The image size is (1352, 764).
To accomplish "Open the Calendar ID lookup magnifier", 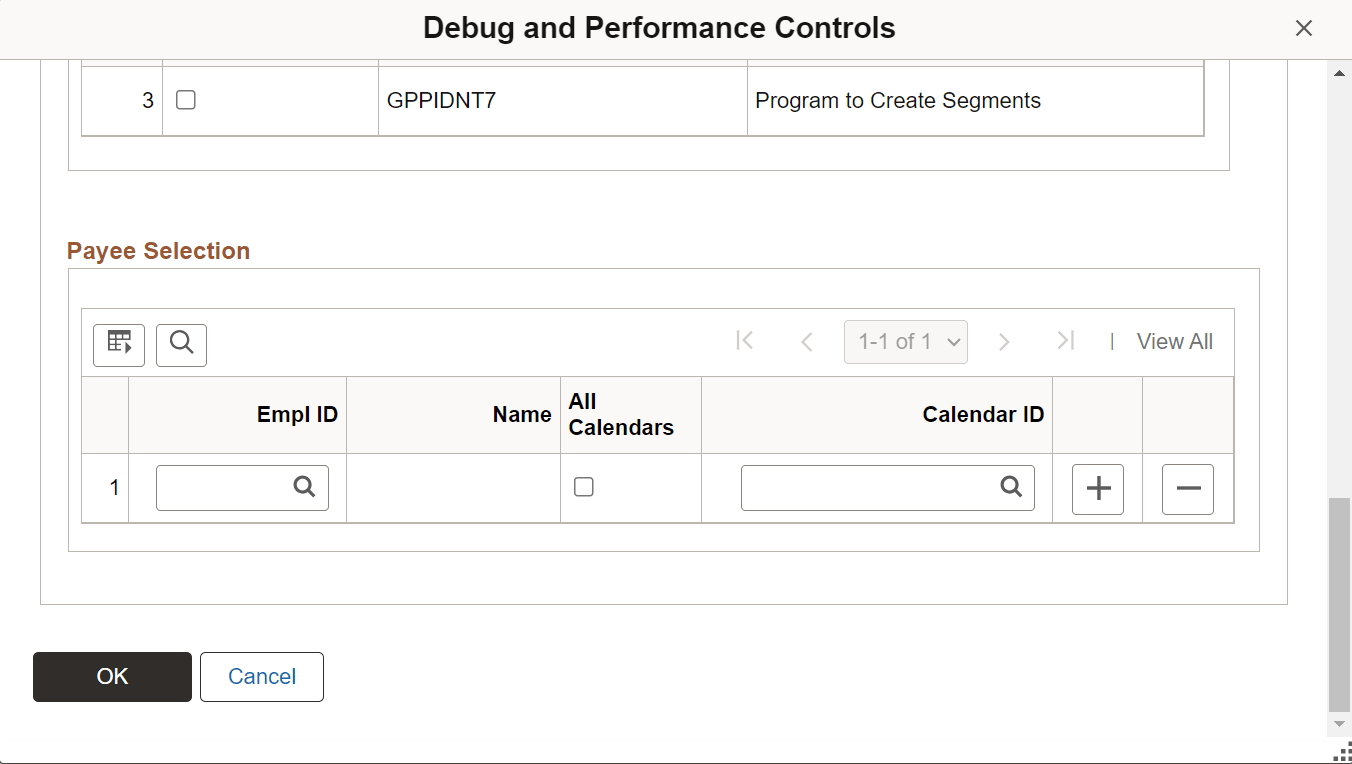I will pyautogui.click(x=1009, y=487).
